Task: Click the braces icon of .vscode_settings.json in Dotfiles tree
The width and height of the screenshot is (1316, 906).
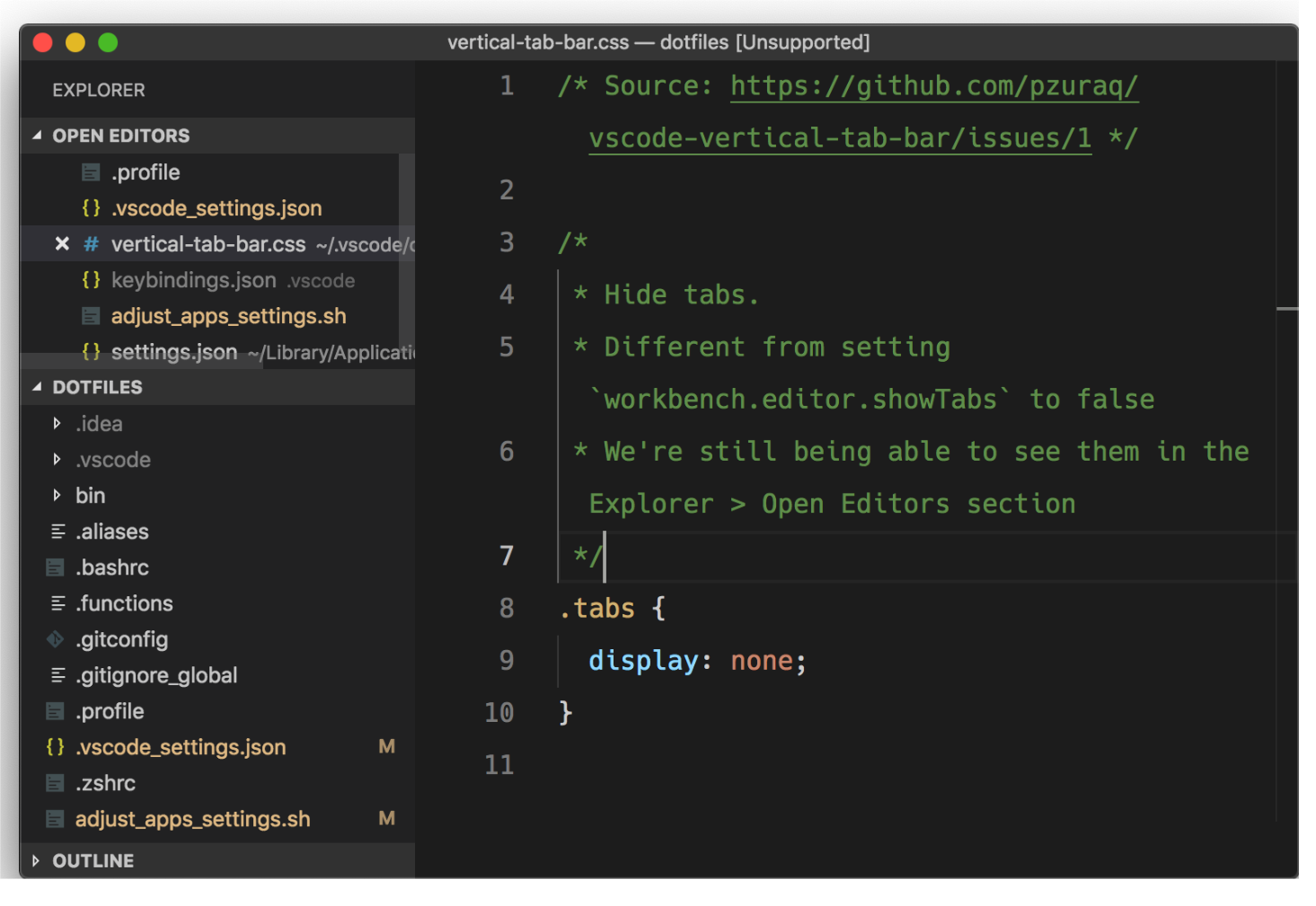Action: [x=55, y=746]
